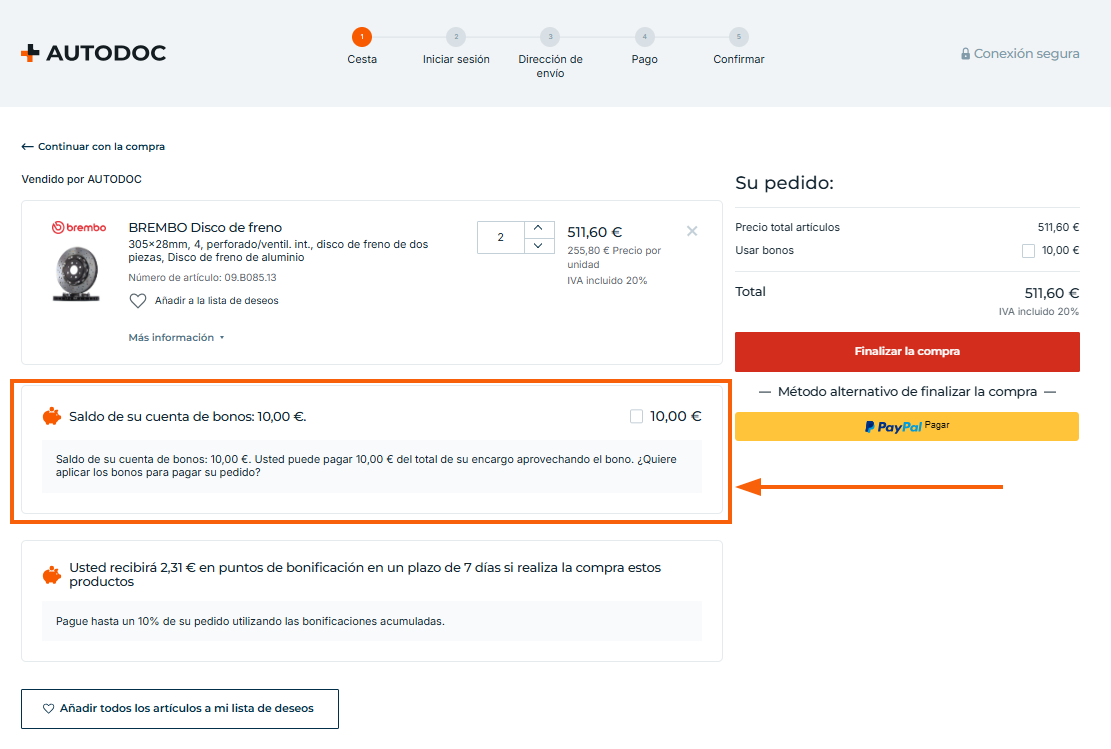Pay using the PayPal button
The width and height of the screenshot is (1111, 749).
coord(906,426)
